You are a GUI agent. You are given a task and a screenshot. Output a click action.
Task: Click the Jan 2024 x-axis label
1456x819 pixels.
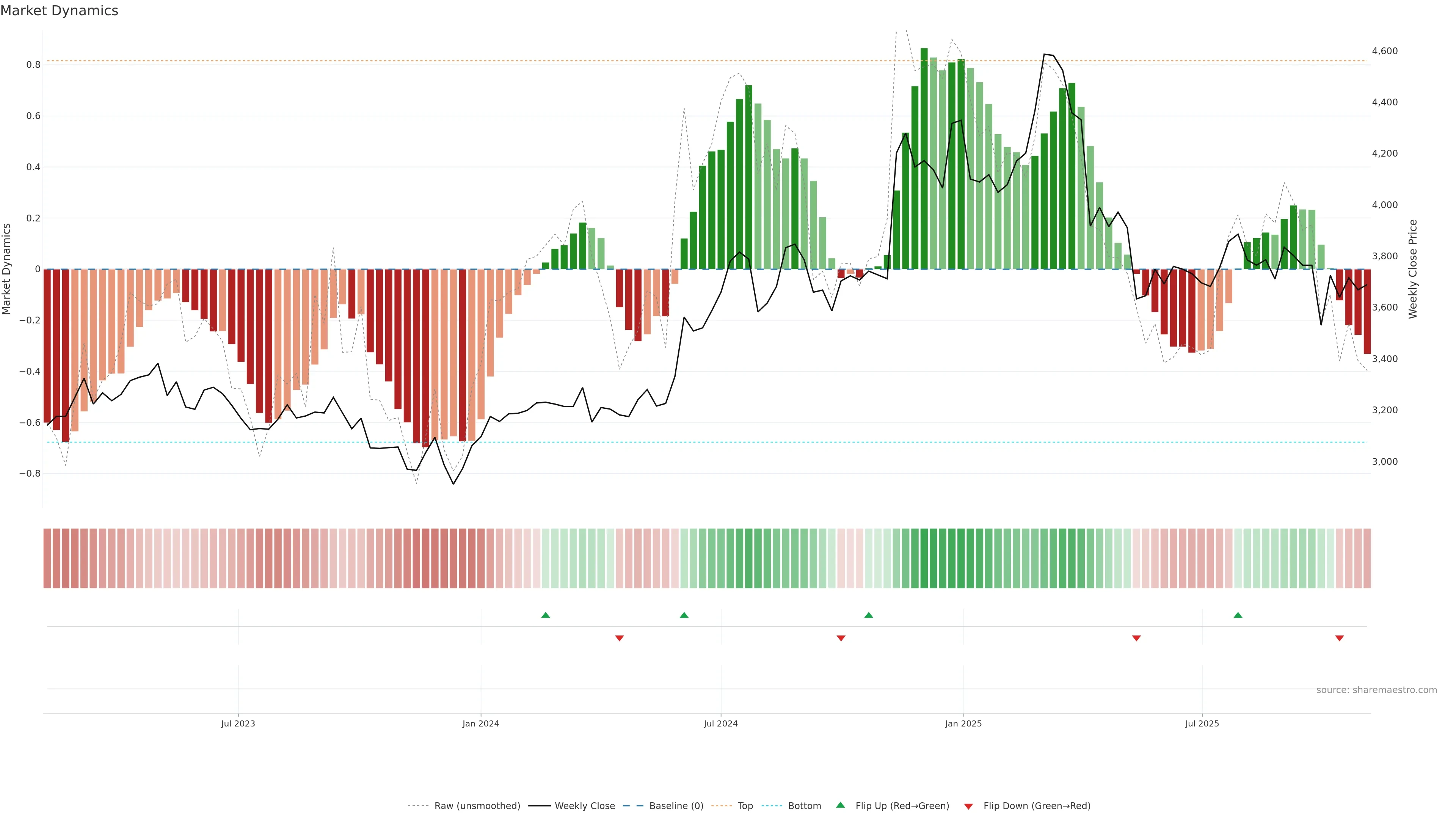tap(480, 723)
